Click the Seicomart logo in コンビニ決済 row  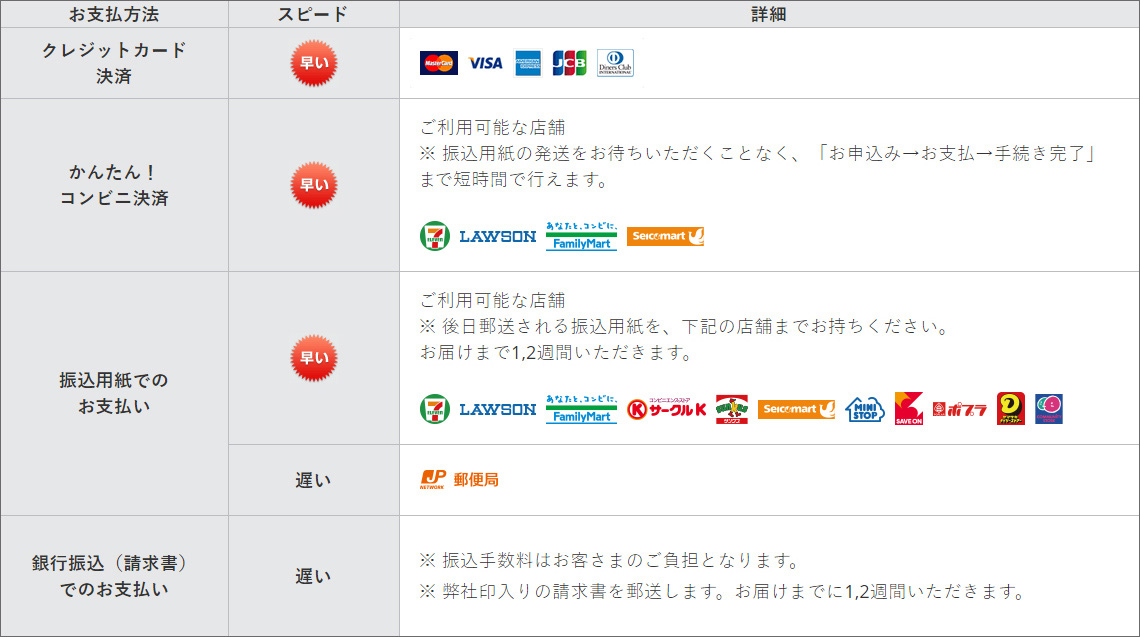tap(665, 236)
